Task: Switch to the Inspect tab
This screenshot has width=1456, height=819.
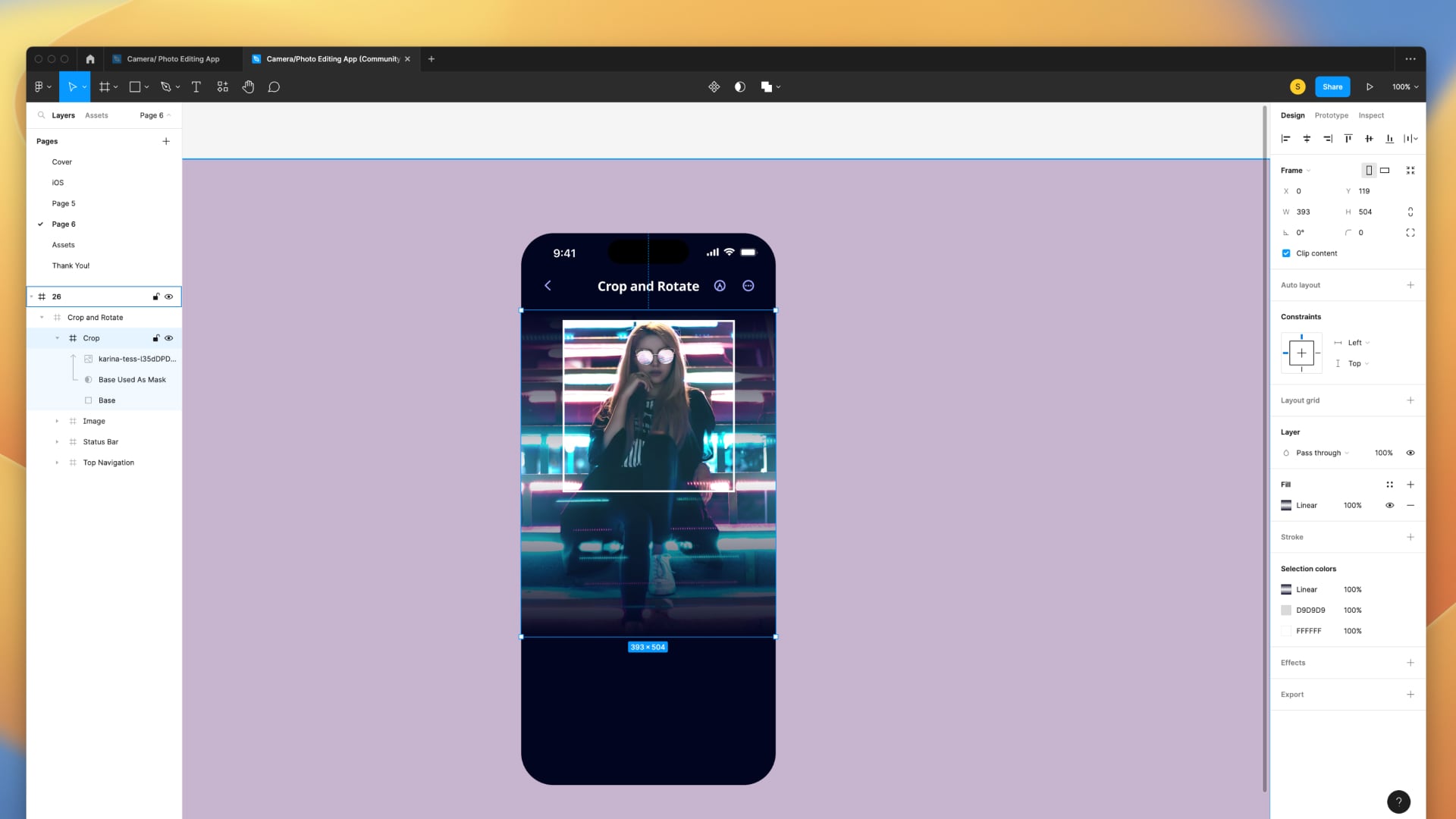Action: [x=1371, y=115]
